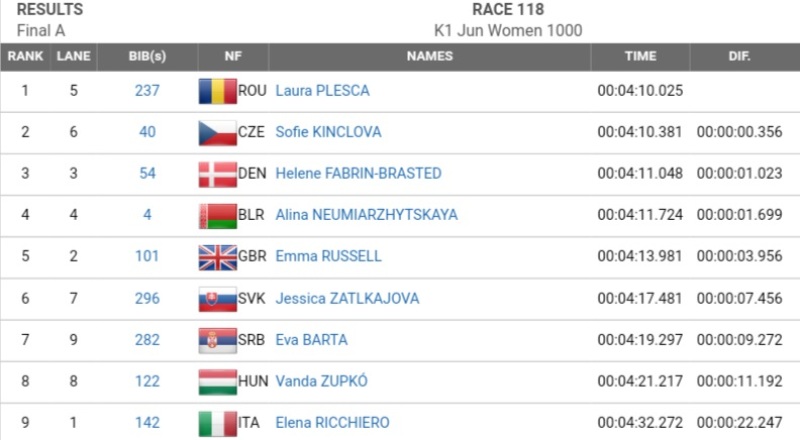Click the Italy flag icon

click(x=218, y=423)
